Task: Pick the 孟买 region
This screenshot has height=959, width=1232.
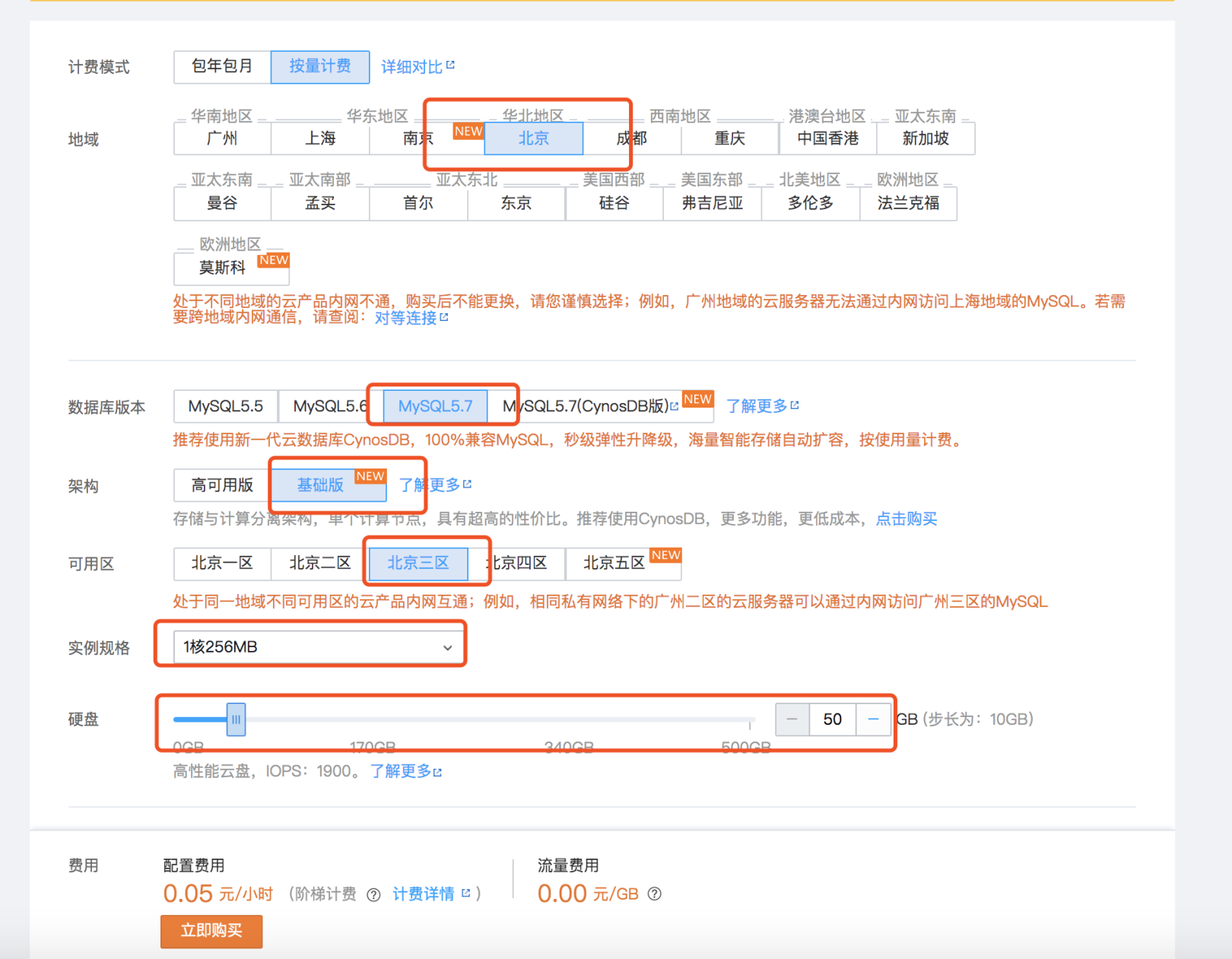Action: 320,203
